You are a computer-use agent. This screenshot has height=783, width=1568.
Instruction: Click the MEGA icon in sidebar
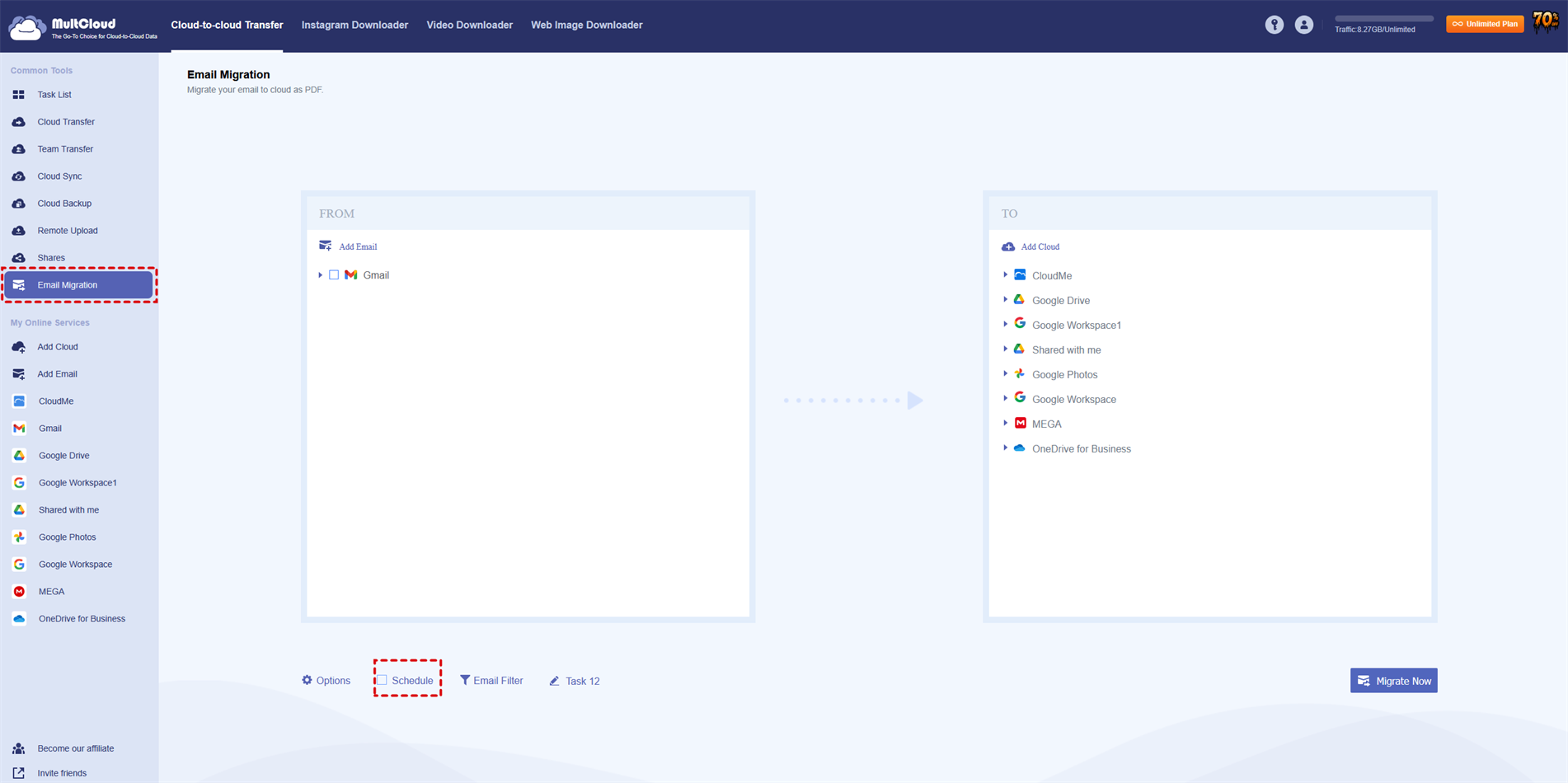click(19, 592)
